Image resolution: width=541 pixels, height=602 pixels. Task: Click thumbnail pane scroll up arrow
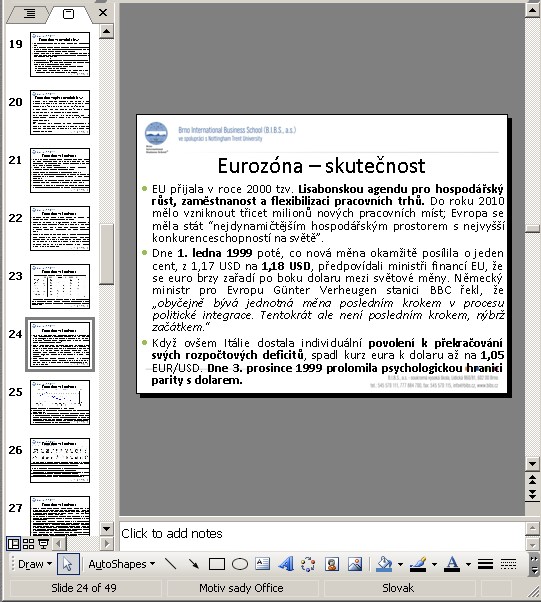pyautogui.click(x=106, y=31)
